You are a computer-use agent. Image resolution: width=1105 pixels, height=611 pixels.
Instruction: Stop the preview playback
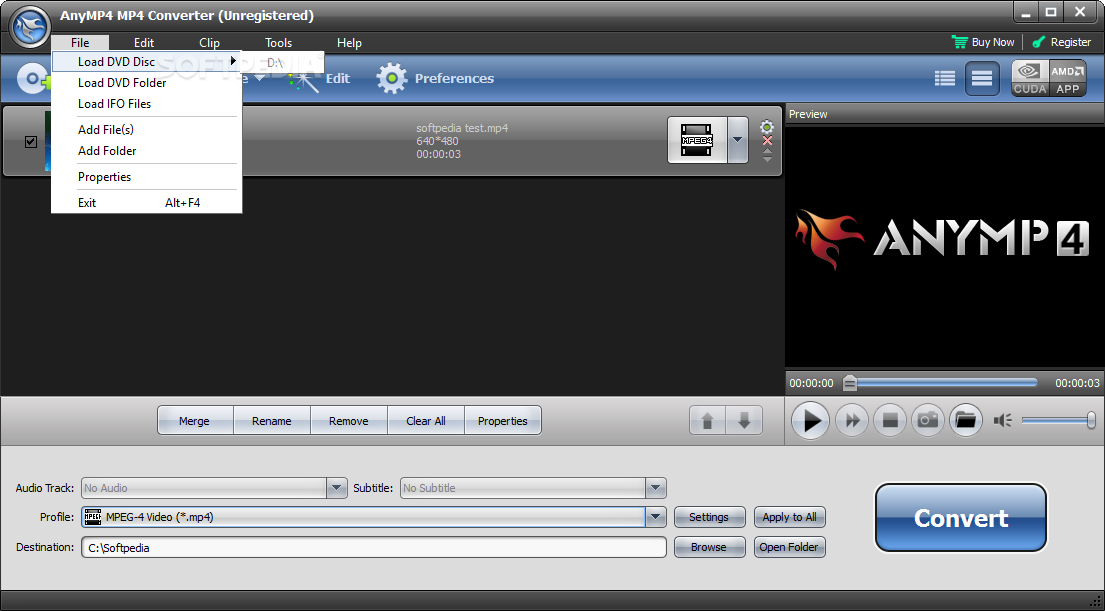click(x=890, y=421)
